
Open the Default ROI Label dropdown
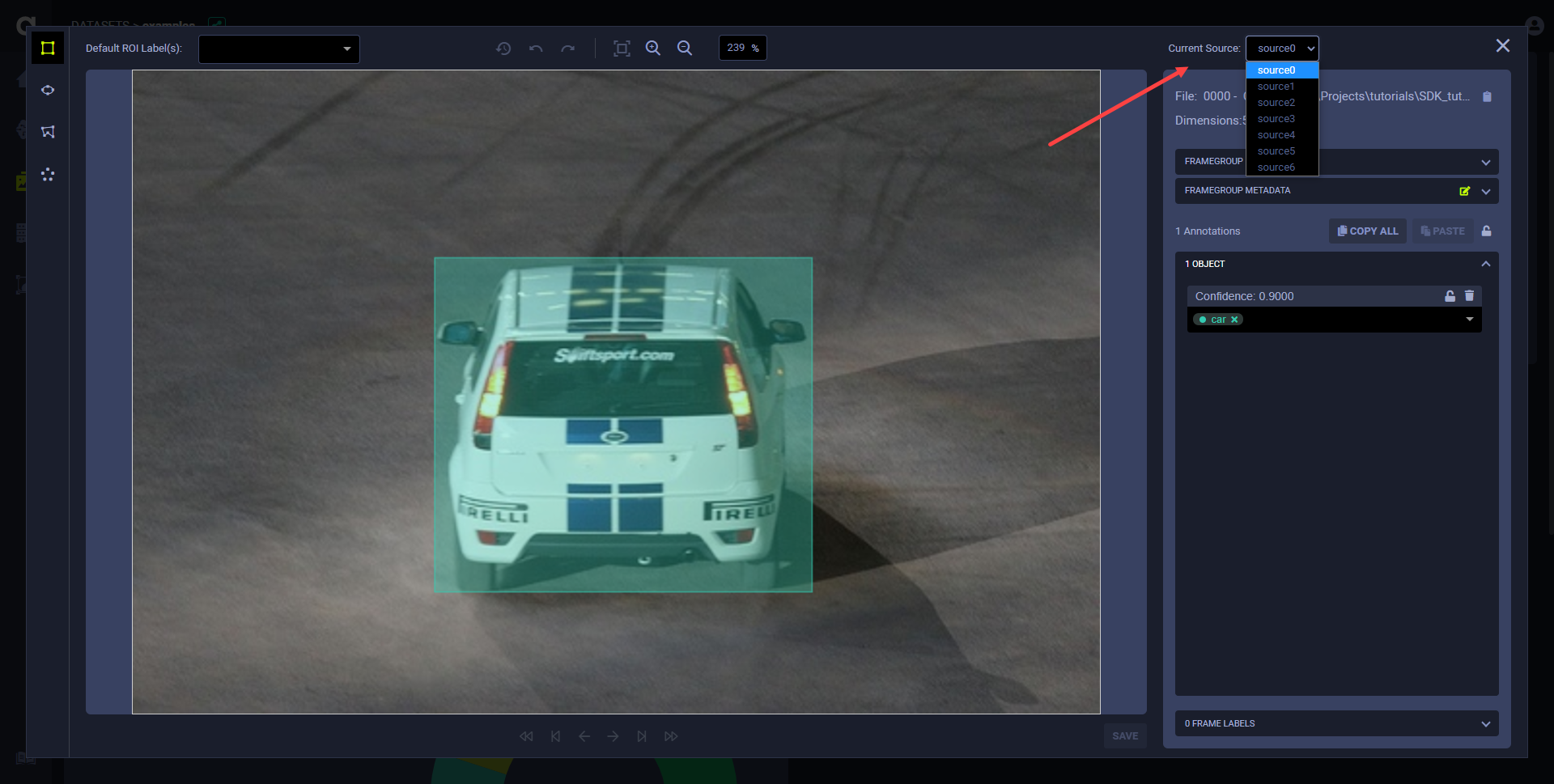(x=279, y=49)
